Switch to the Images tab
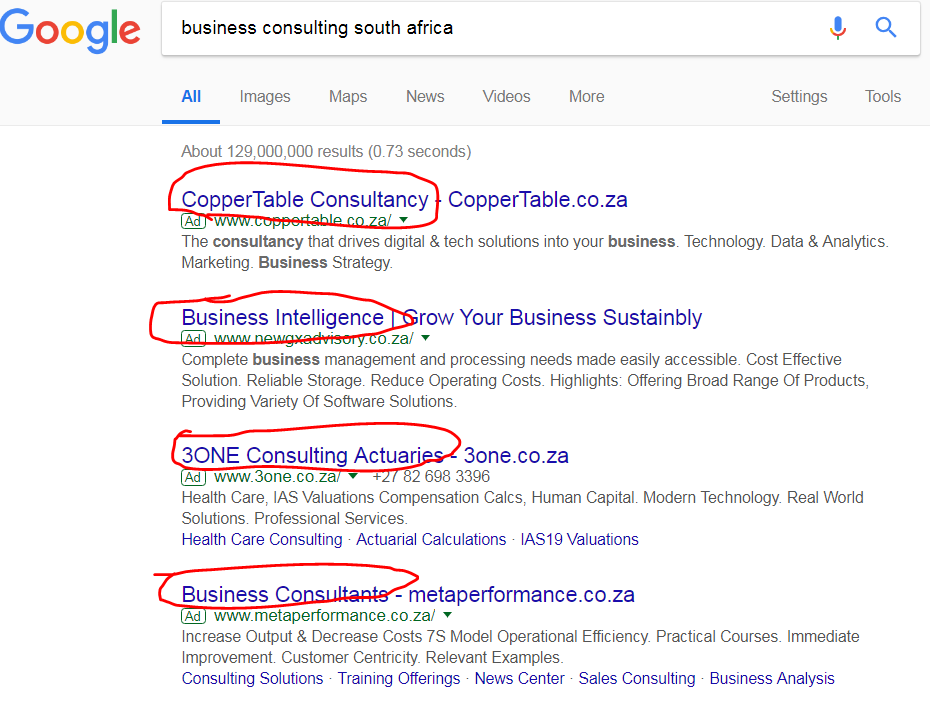 click(x=264, y=96)
